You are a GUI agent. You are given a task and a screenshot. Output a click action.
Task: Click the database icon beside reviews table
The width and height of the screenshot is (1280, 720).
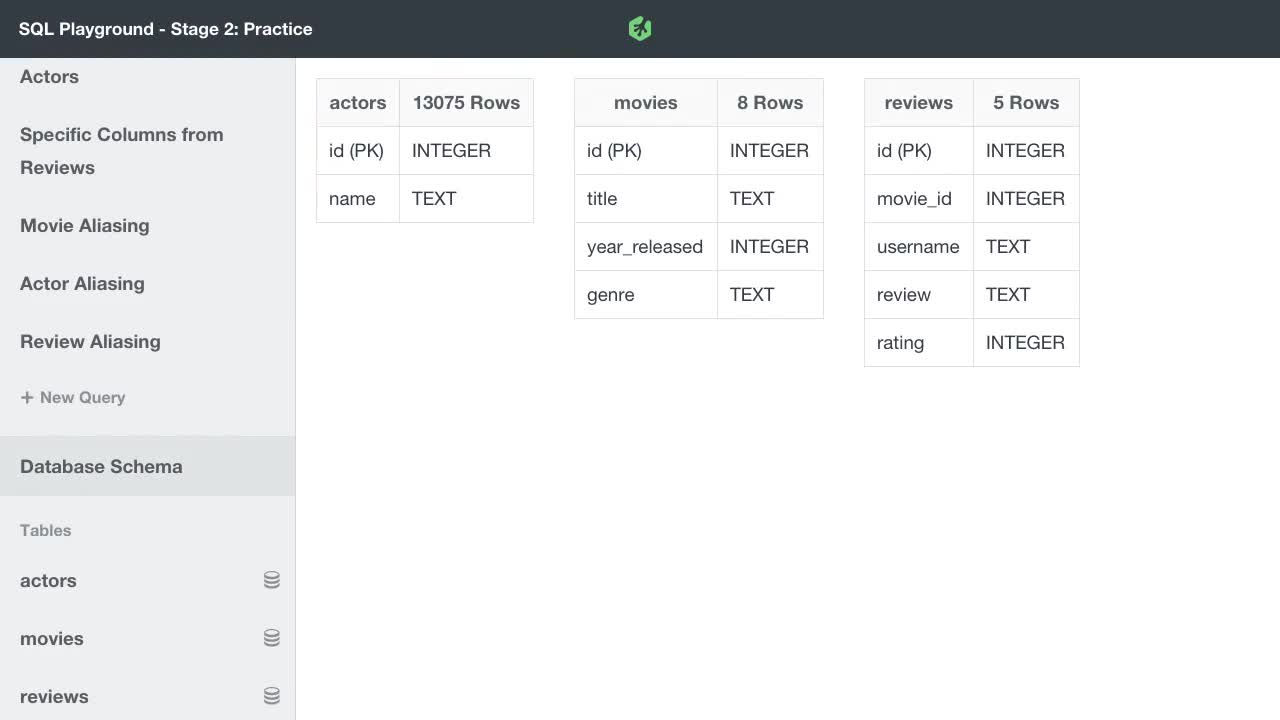tap(271, 695)
